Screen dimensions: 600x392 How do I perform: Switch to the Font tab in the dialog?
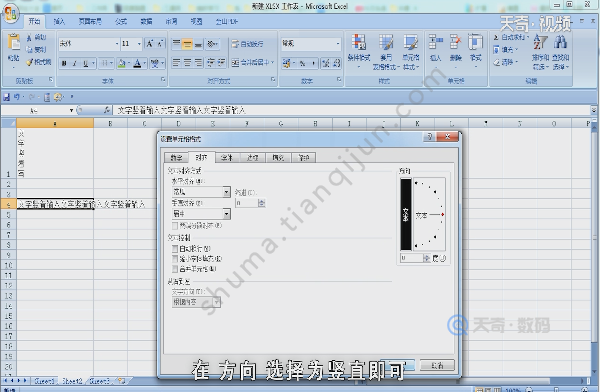click(227, 157)
